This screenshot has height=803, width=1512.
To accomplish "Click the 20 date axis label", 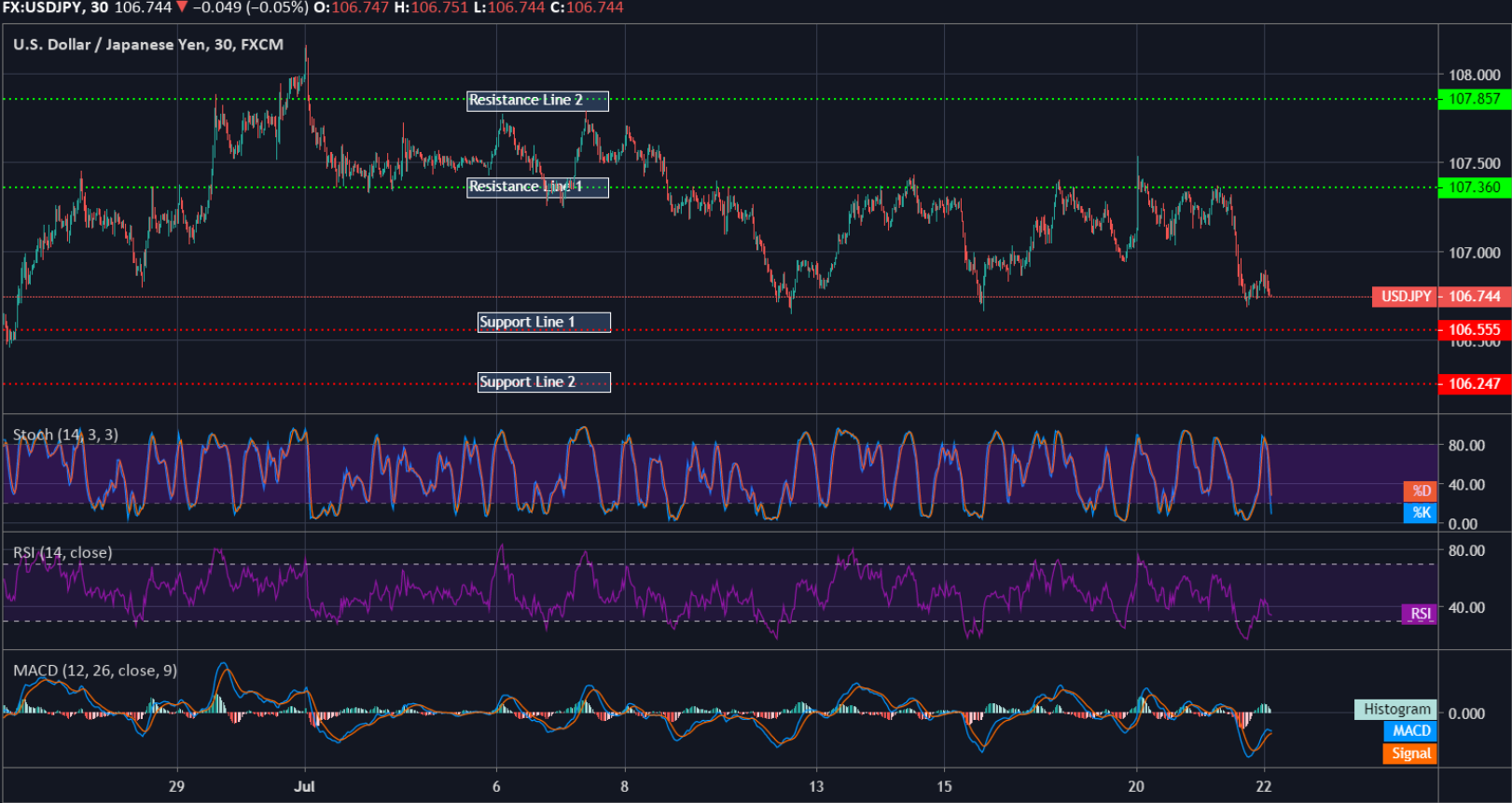I will [x=1136, y=786].
